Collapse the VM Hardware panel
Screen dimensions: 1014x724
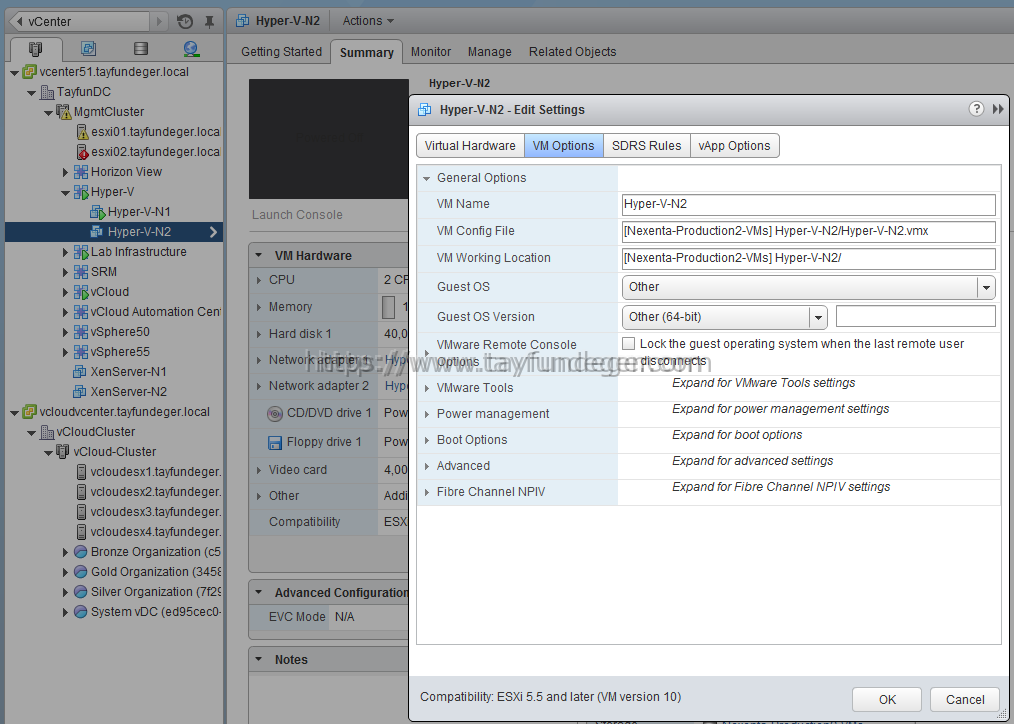[259, 255]
